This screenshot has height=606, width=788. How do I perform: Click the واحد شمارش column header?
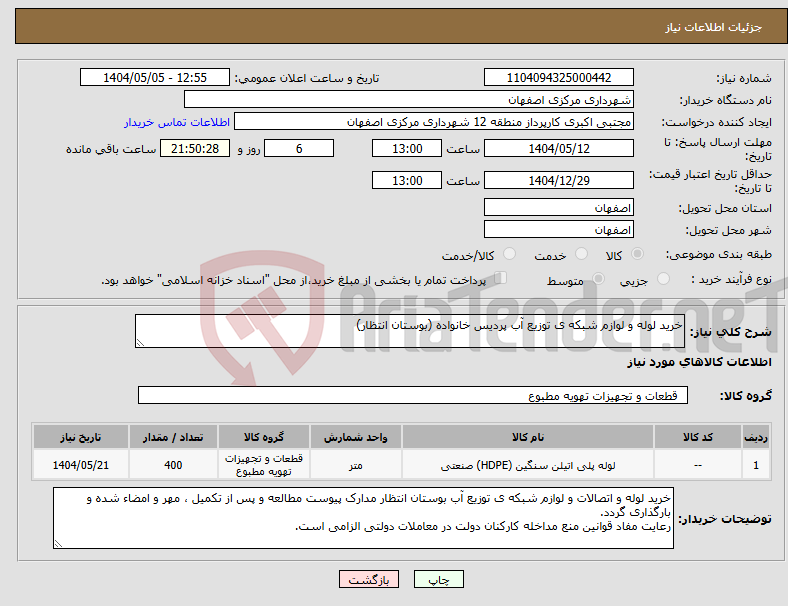point(355,437)
